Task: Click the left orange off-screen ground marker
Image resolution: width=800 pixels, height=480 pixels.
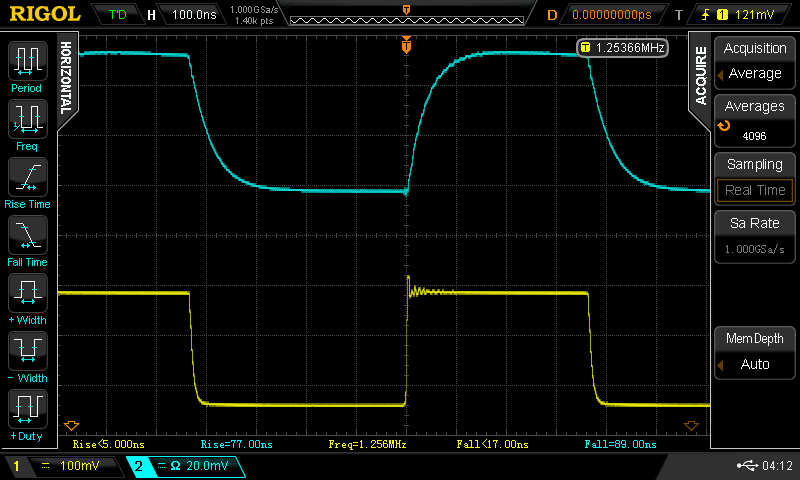Action: click(x=71, y=425)
